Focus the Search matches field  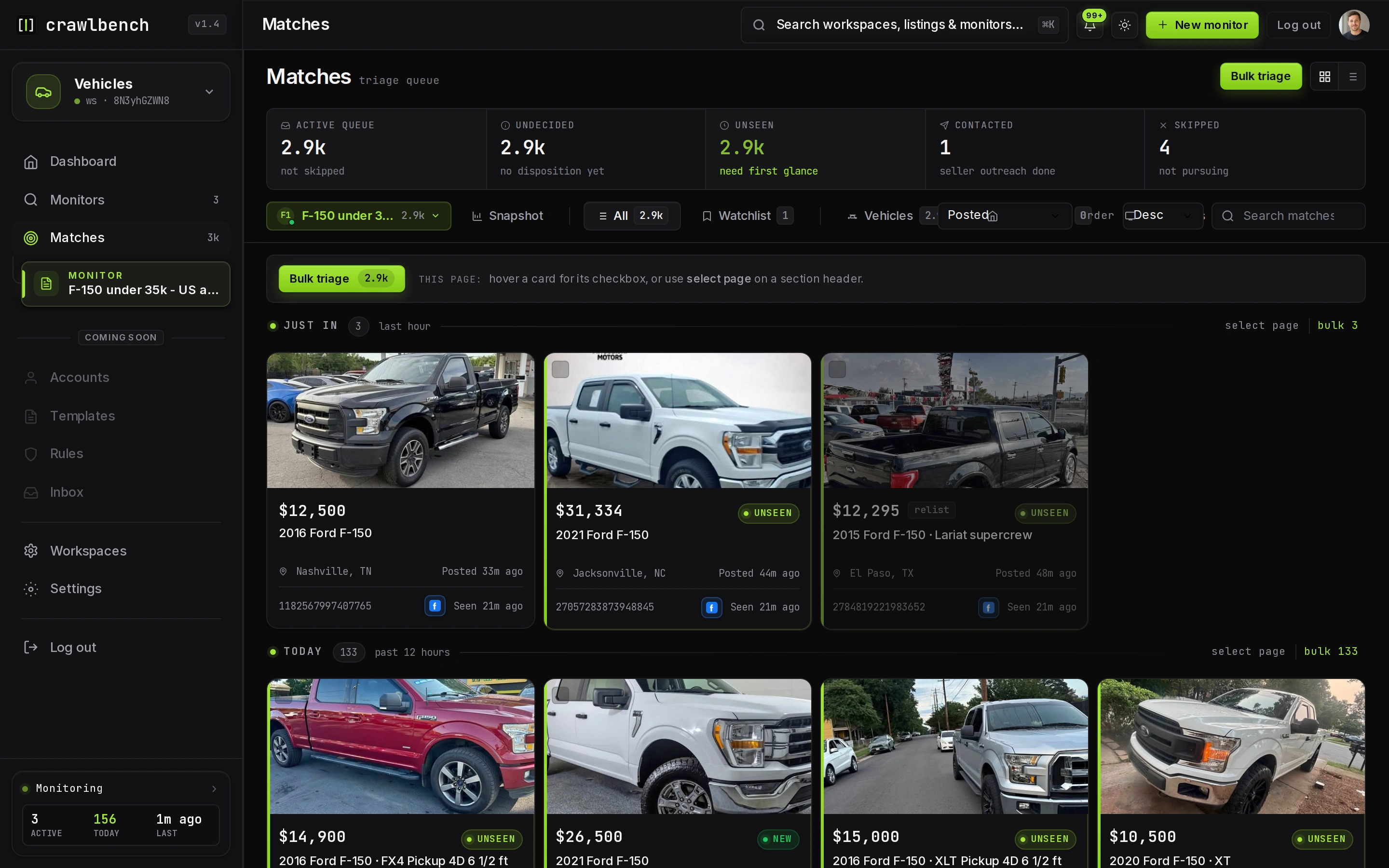pyautogui.click(x=1289, y=216)
